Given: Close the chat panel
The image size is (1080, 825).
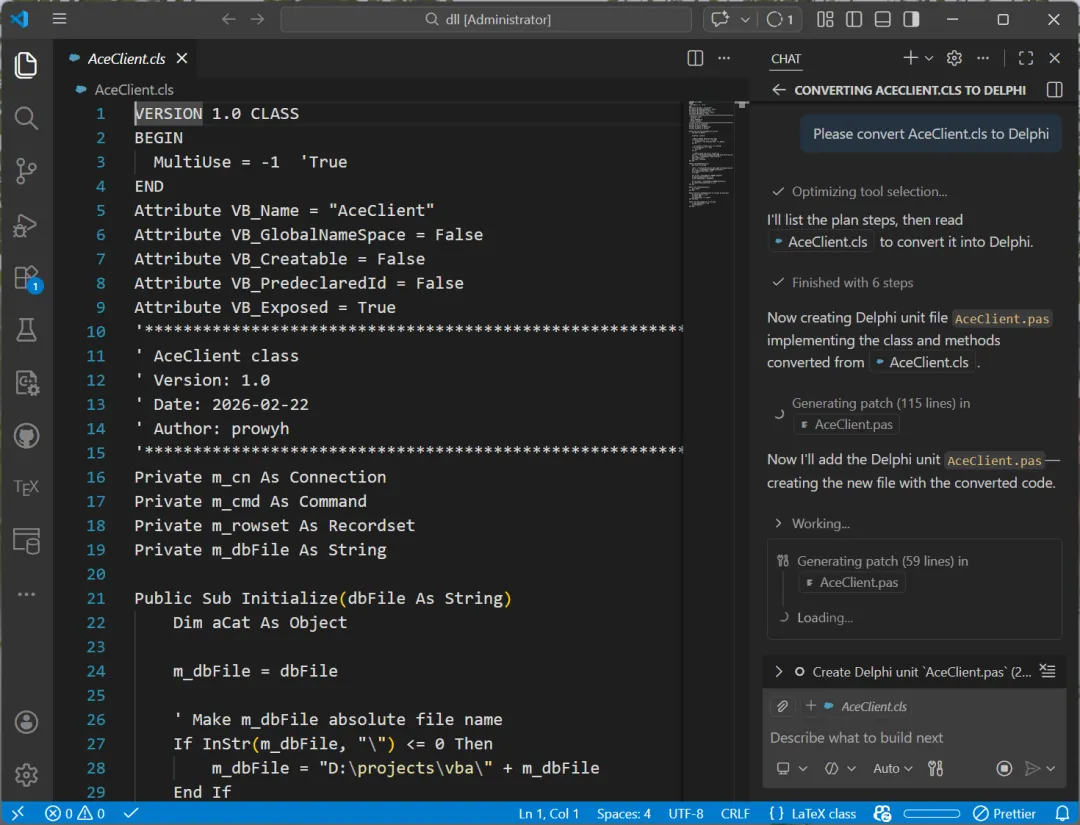Looking at the screenshot, I should (x=1055, y=58).
